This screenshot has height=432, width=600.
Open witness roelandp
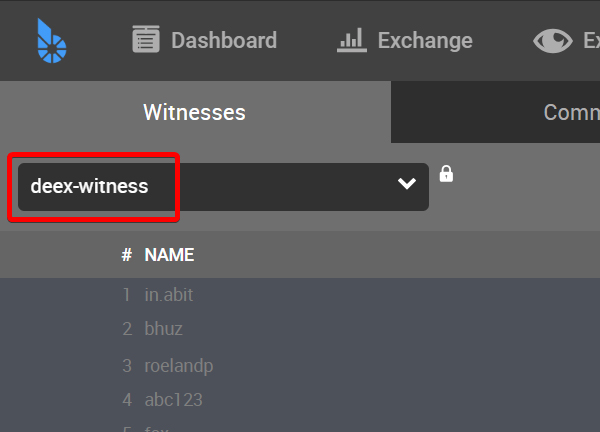click(x=178, y=365)
